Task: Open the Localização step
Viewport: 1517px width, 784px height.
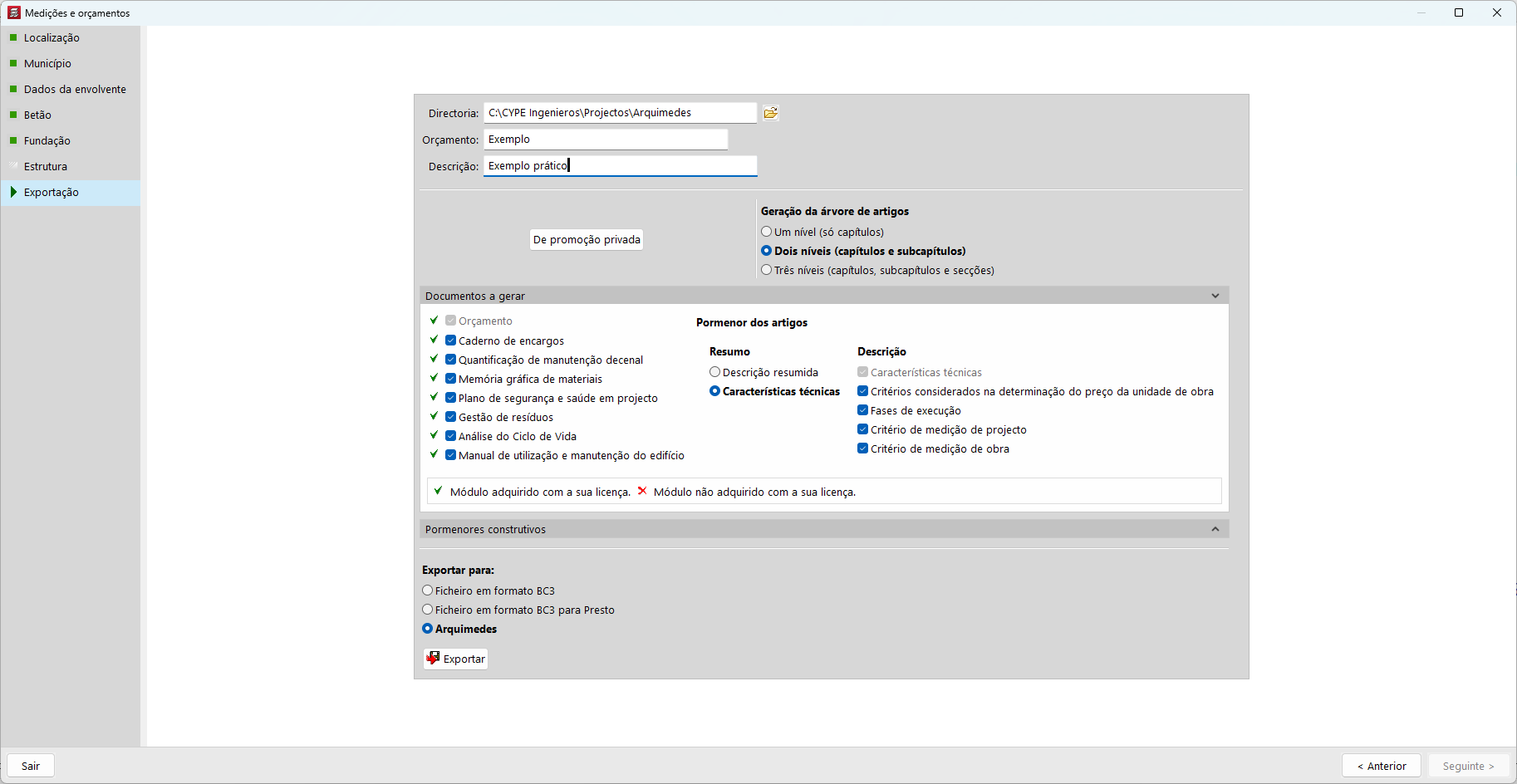Action: (x=71, y=37)
